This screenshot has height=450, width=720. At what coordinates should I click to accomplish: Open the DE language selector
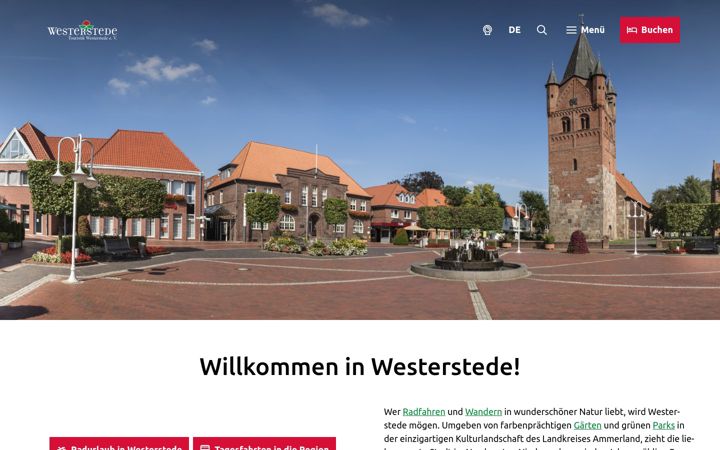point(514,30)
